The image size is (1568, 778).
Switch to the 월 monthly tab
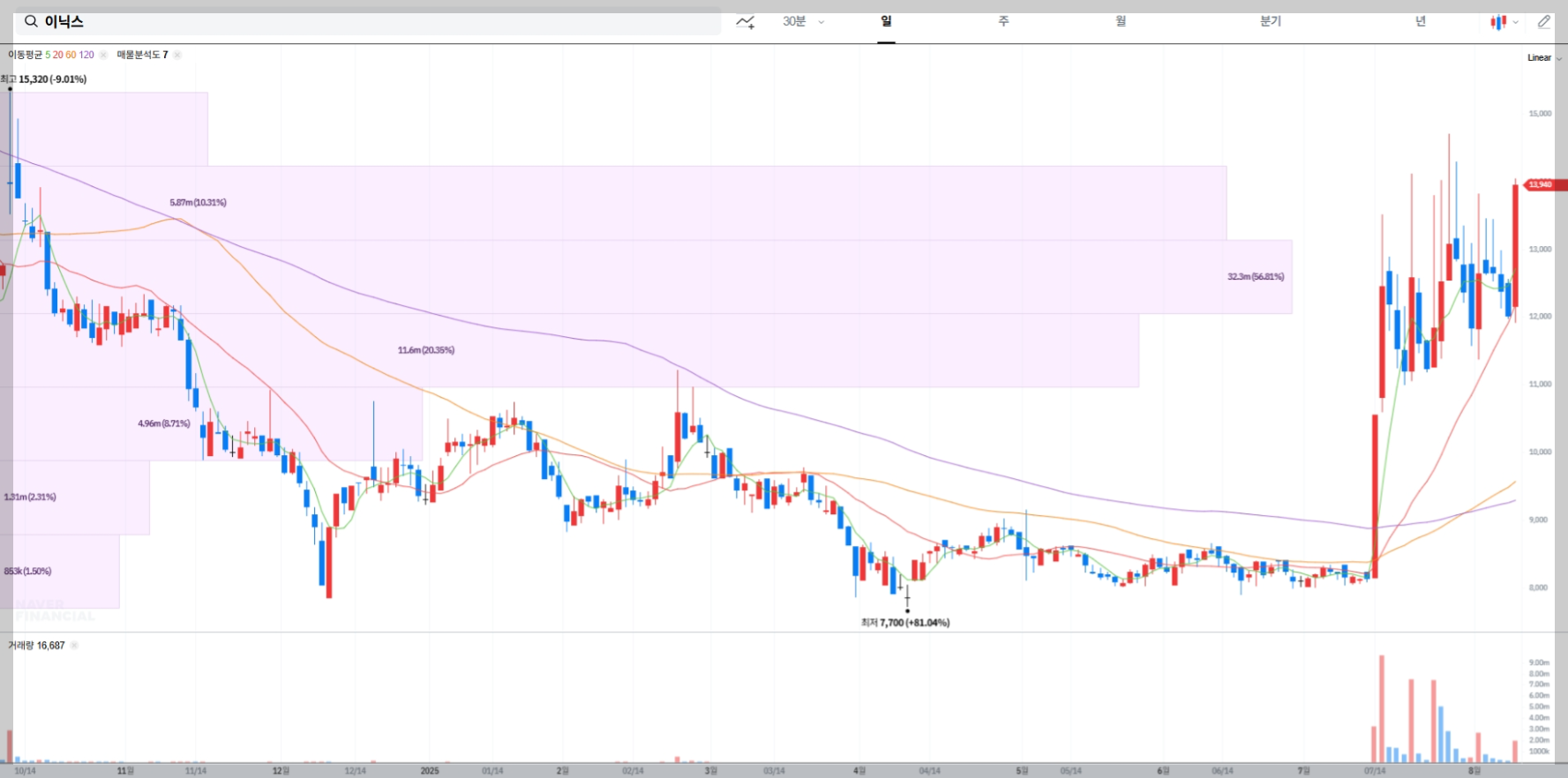click(x=1121, y=21)
